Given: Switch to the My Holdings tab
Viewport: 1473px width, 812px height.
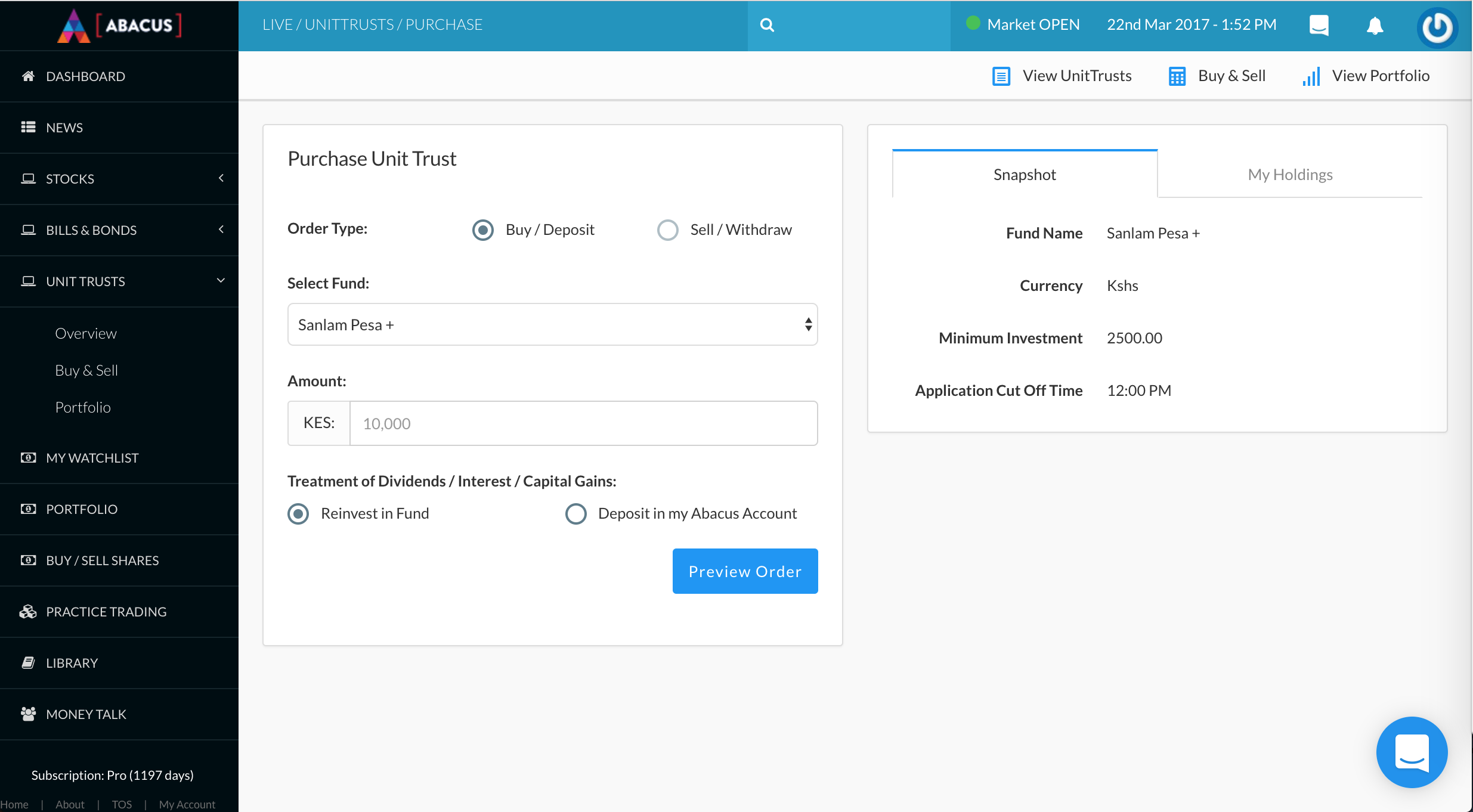Looking at the screenshot, I should (x=1290, y=174).
